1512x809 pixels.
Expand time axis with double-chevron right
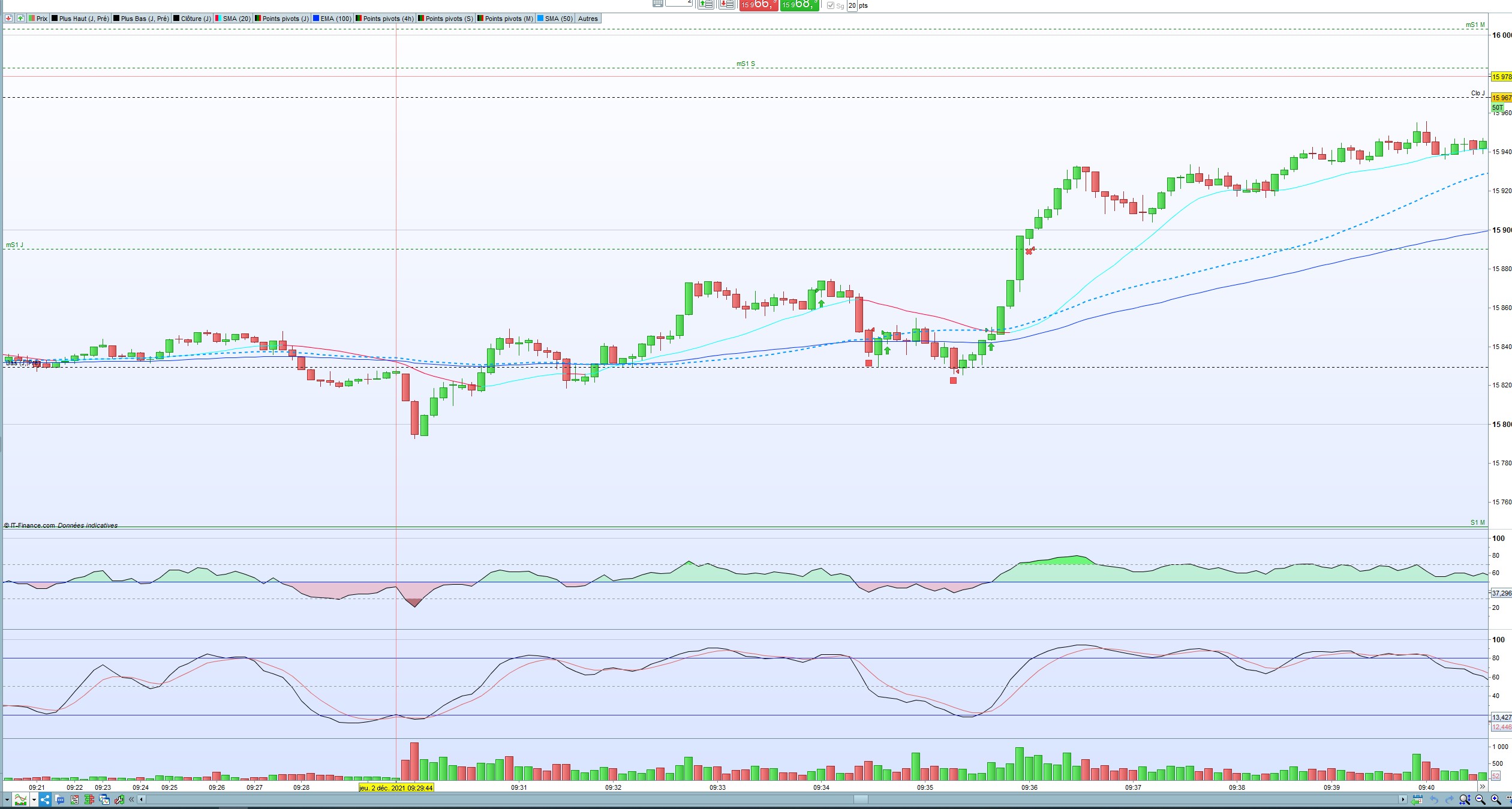coord(1483,786)
